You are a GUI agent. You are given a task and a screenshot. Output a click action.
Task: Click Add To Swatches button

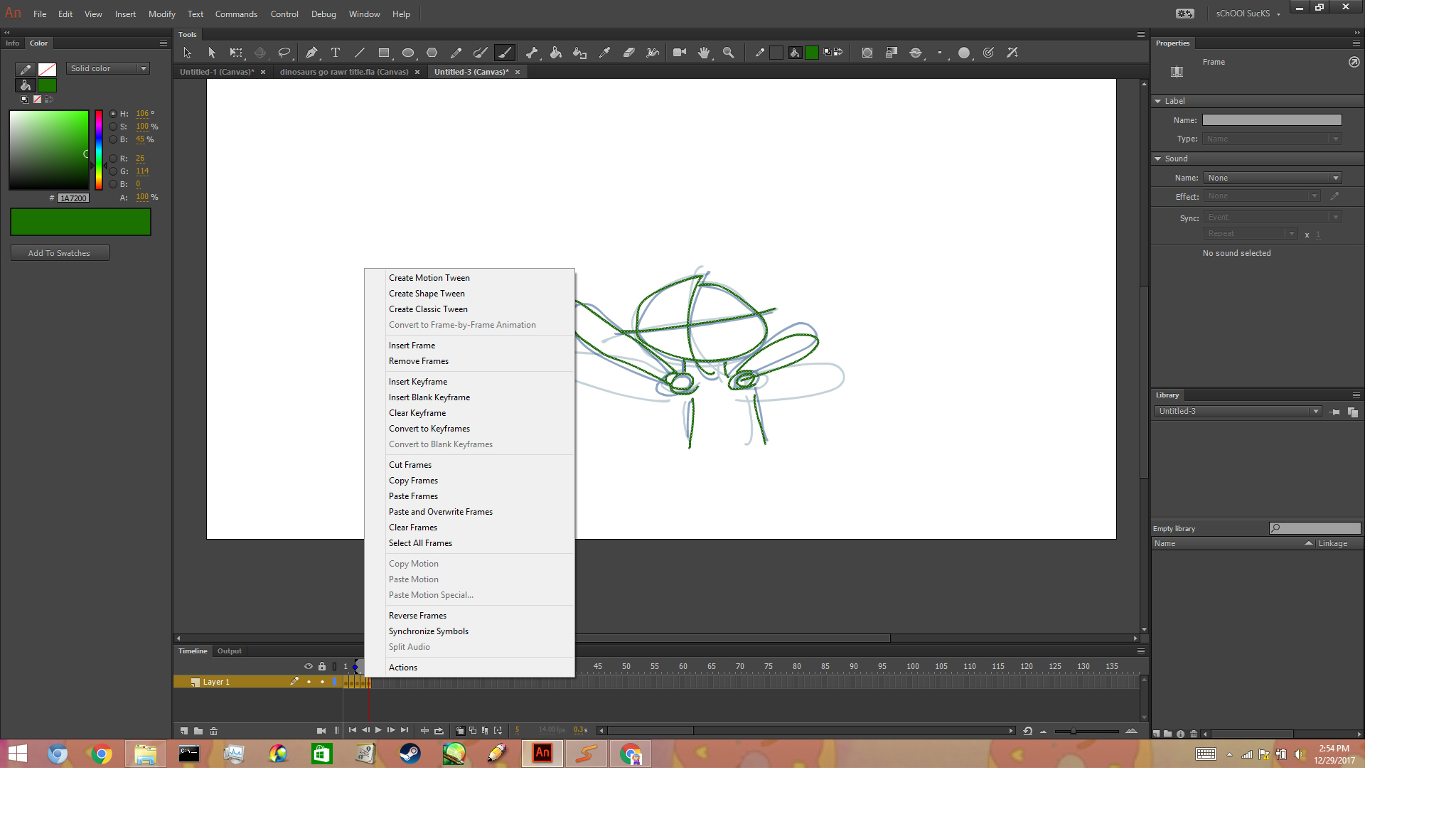(x=59, y=252)
